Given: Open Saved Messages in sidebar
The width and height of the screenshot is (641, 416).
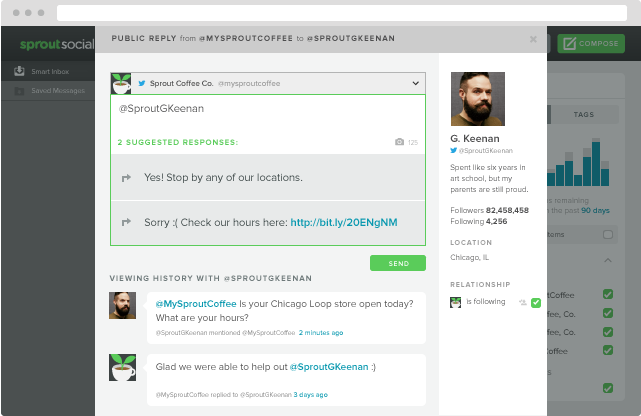Looking at the screenshot, I should (x=48, y=90).
